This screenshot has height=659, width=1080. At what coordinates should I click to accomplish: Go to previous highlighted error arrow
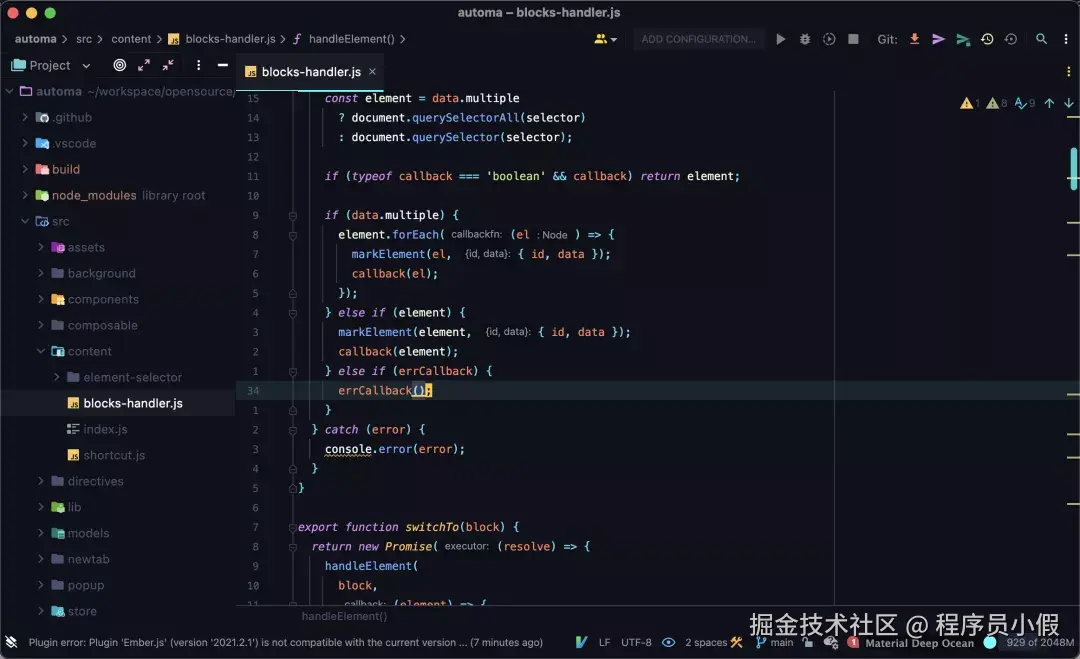[1048, 103]
